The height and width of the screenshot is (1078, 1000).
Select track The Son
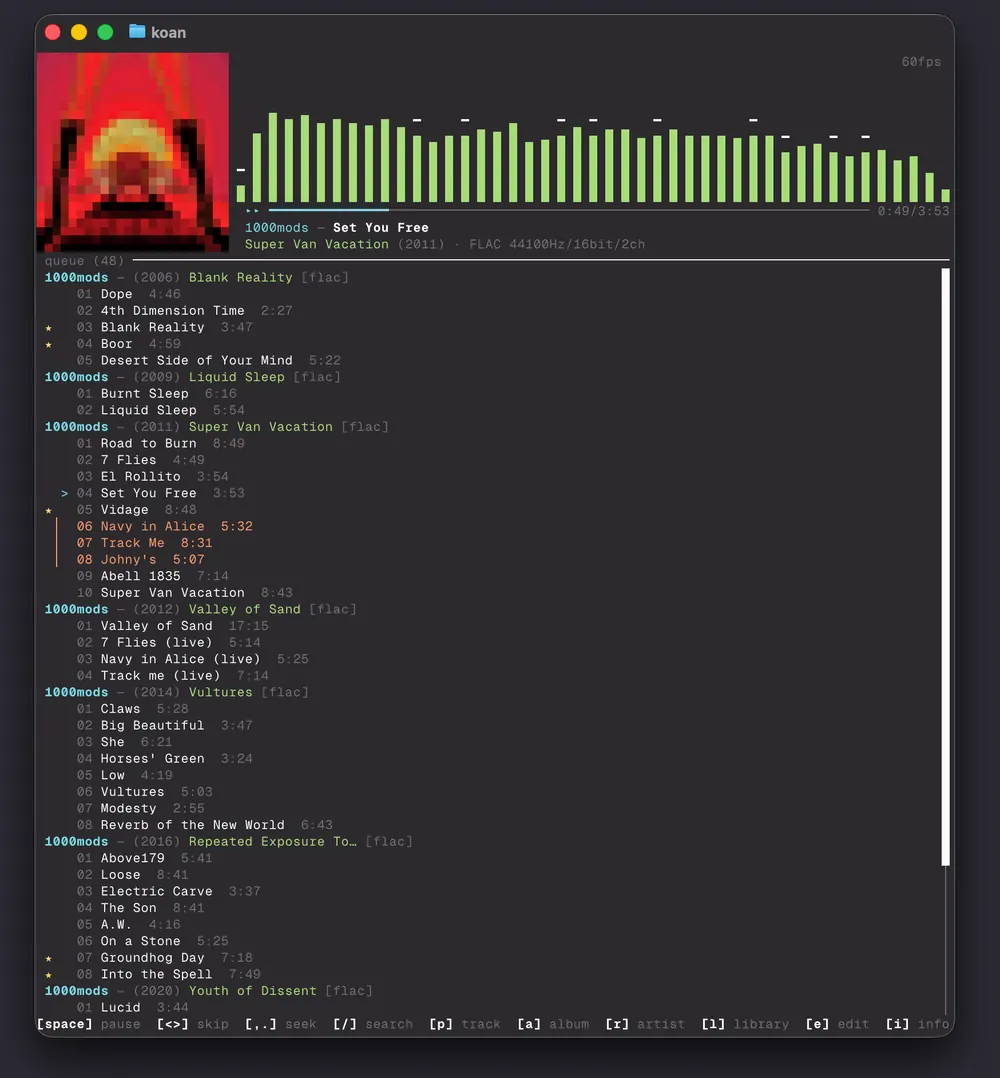(x=140, y=908)
